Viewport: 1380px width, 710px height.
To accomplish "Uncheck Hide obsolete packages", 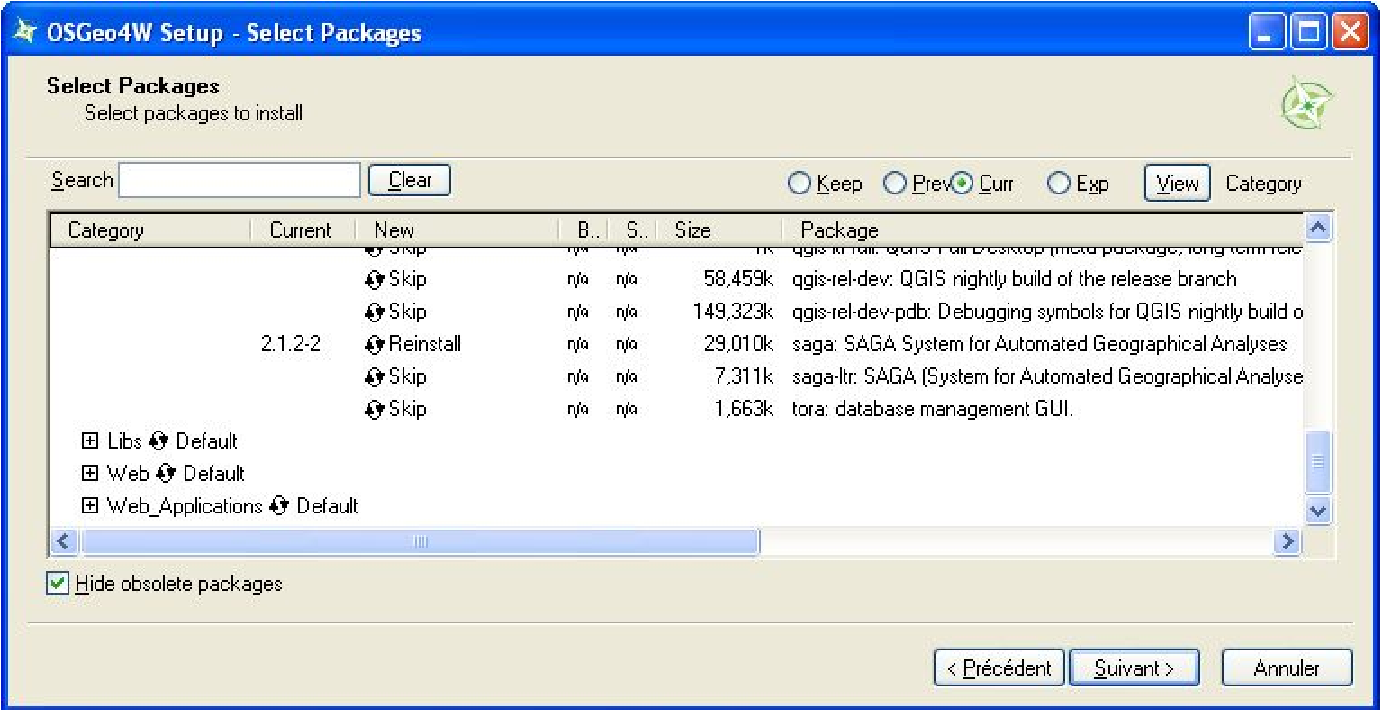I will pyautogui.click(x=58, y=584).
